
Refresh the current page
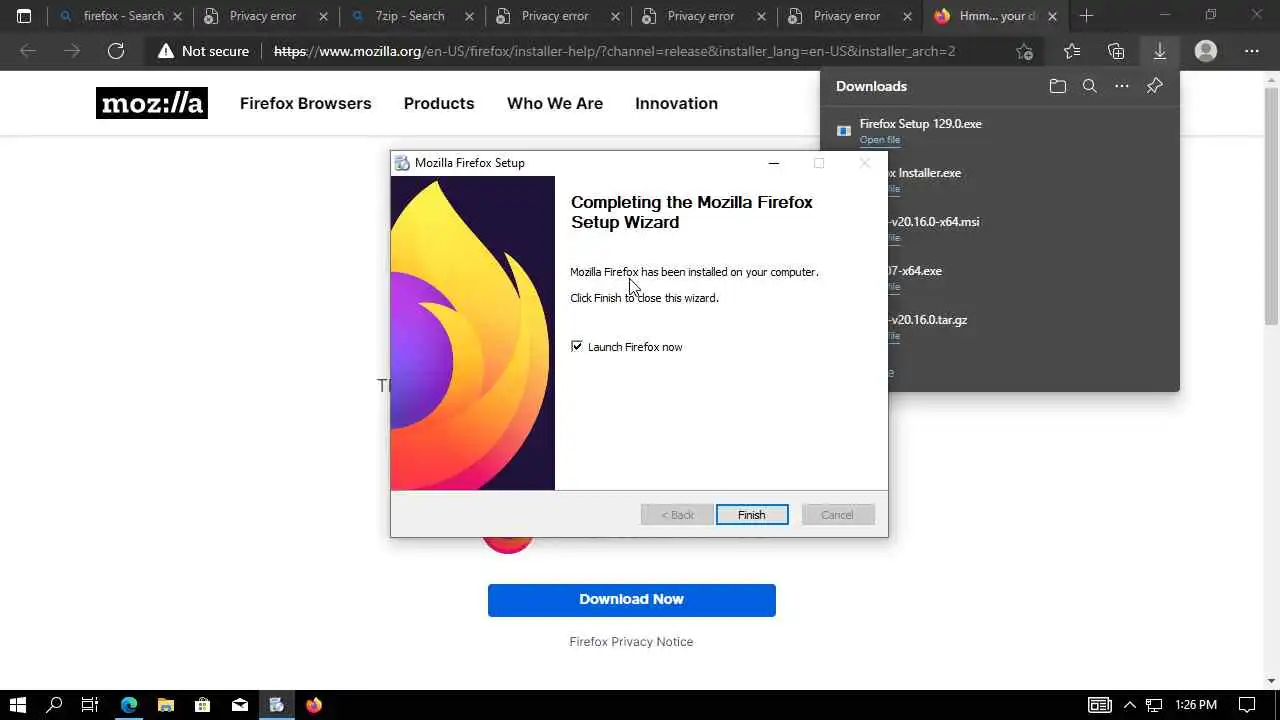pyautogui.click(x=116, y=51)
